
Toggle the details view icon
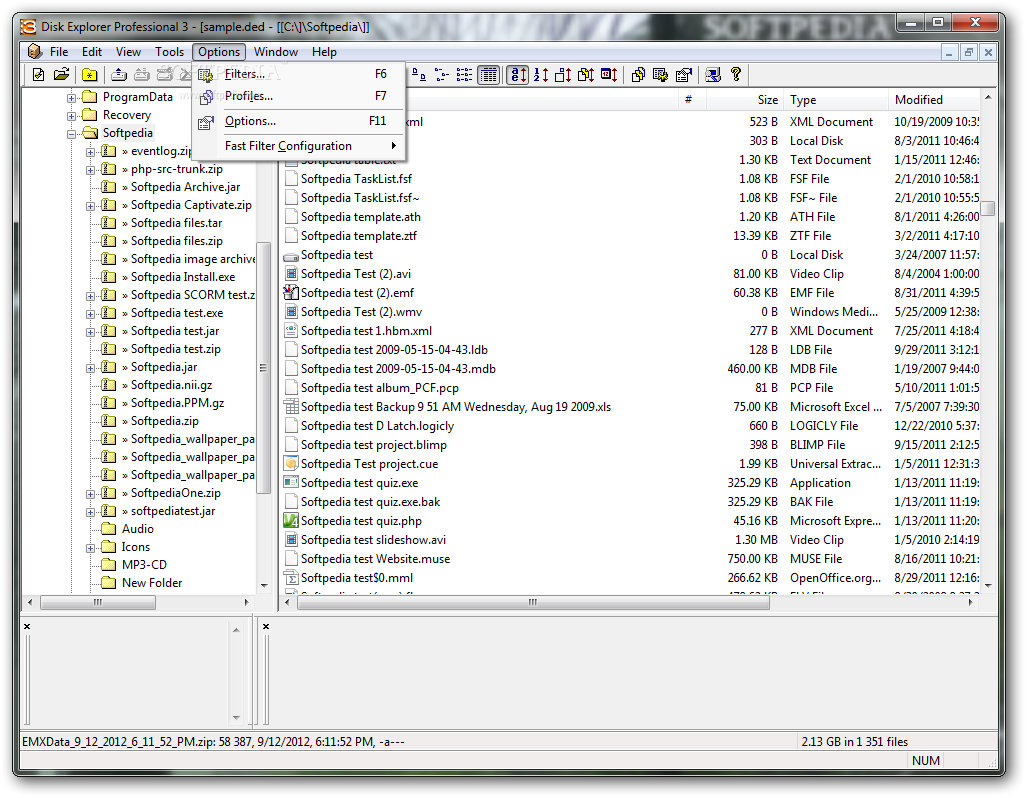(488, 75)
